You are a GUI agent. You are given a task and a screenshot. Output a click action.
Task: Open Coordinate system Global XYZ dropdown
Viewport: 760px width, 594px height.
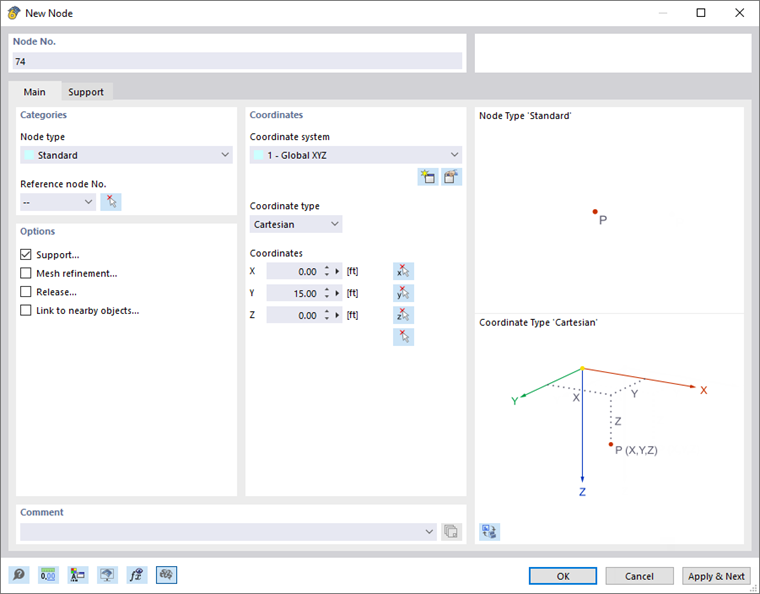point(356,155)
